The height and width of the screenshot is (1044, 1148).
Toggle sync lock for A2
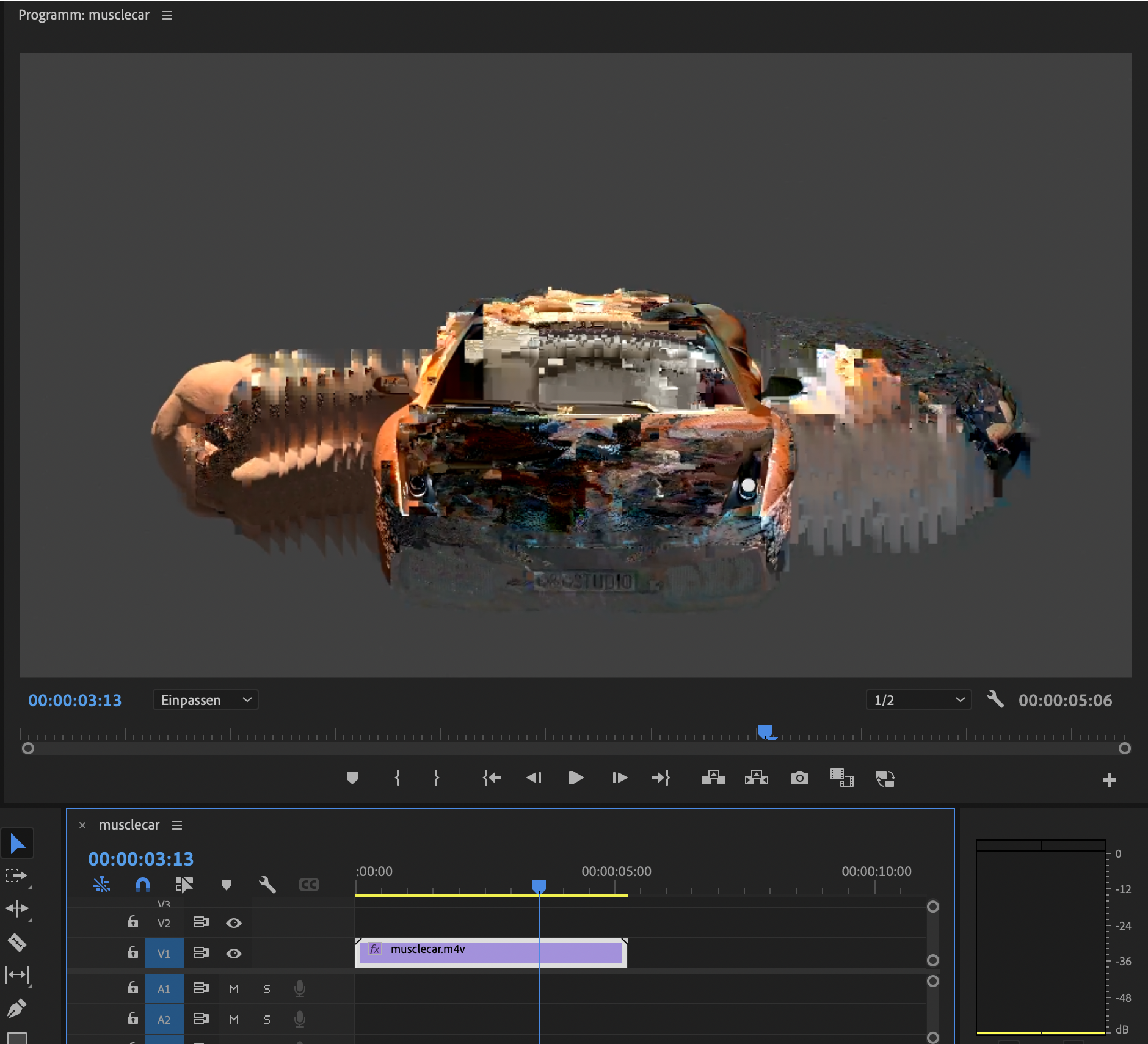[202, 1019]
